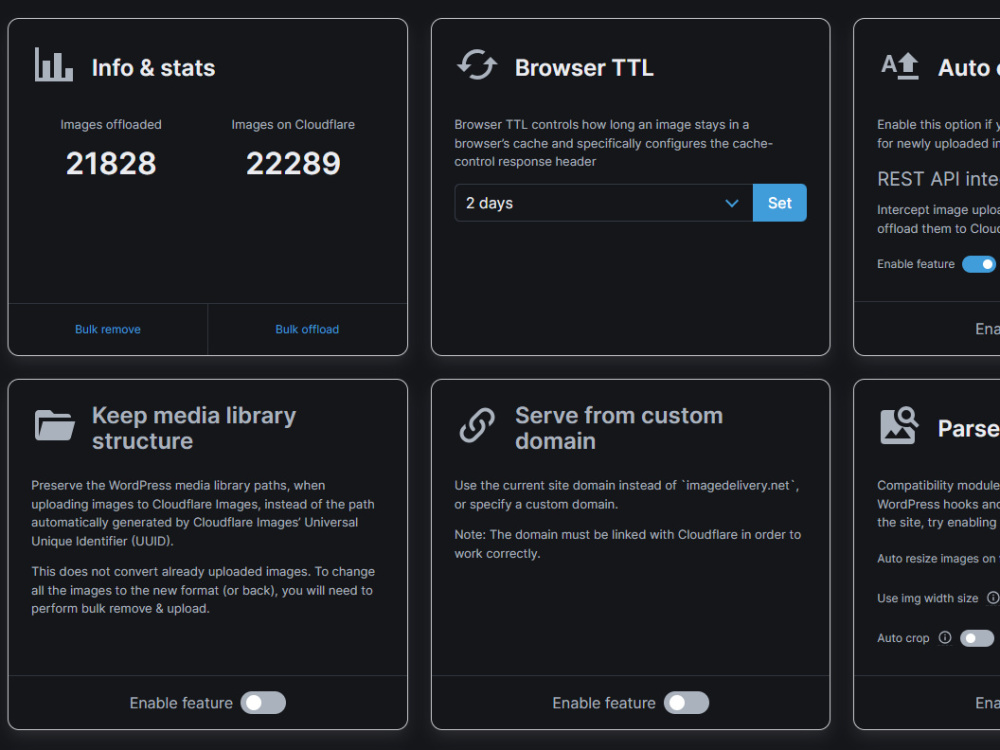Click the Set button for Browser TTL
1000x750 pixels.
click(779, 203)
